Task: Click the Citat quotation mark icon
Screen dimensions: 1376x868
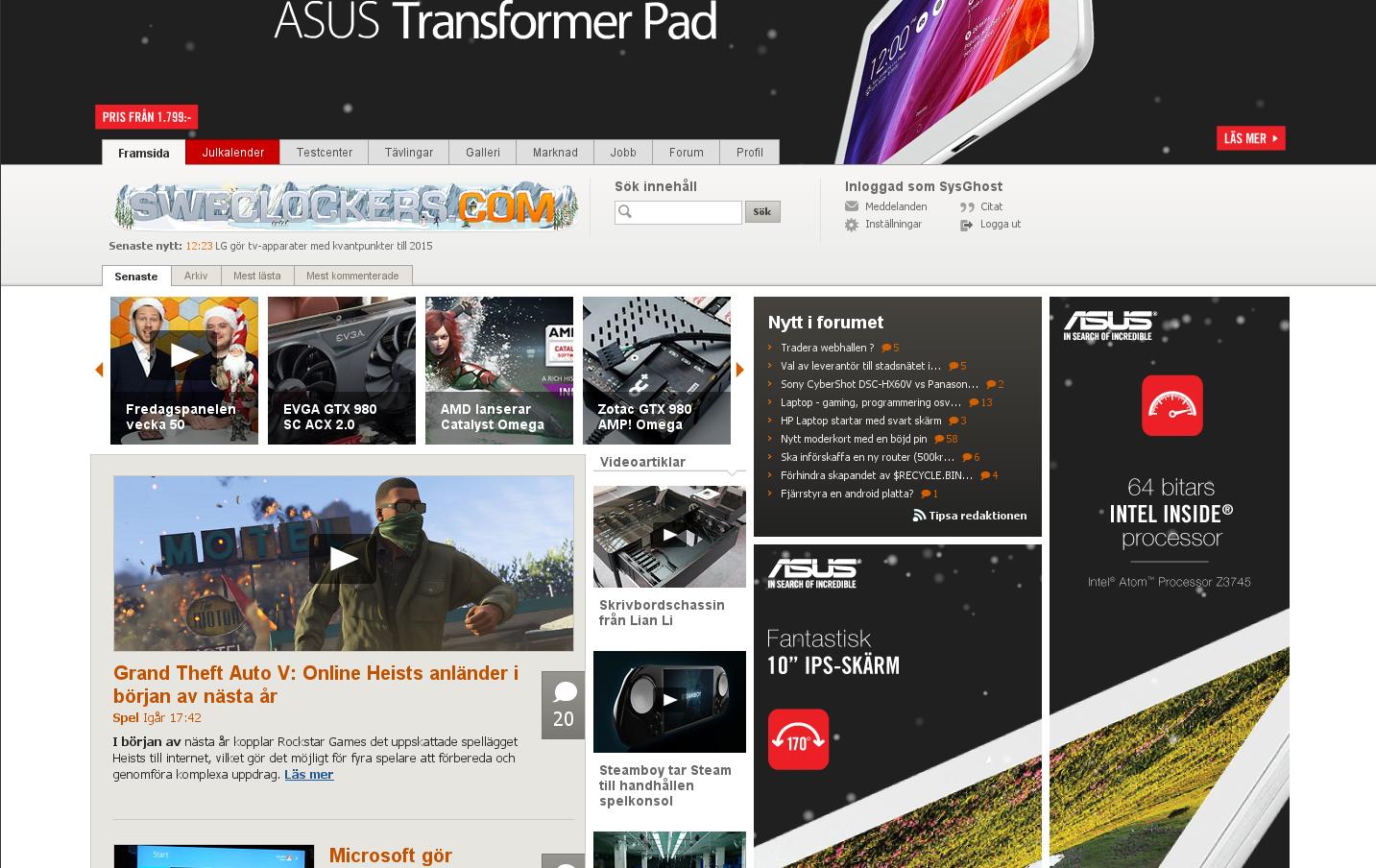Action: tap(967, 206)
